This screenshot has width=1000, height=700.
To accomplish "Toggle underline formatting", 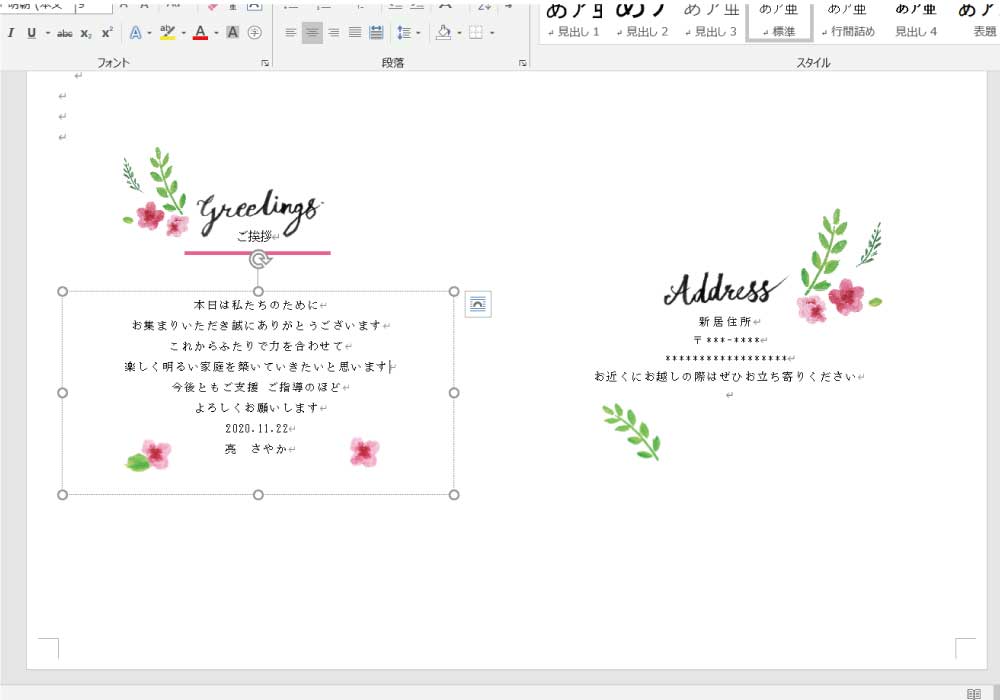I will click(x=32, y=33).
